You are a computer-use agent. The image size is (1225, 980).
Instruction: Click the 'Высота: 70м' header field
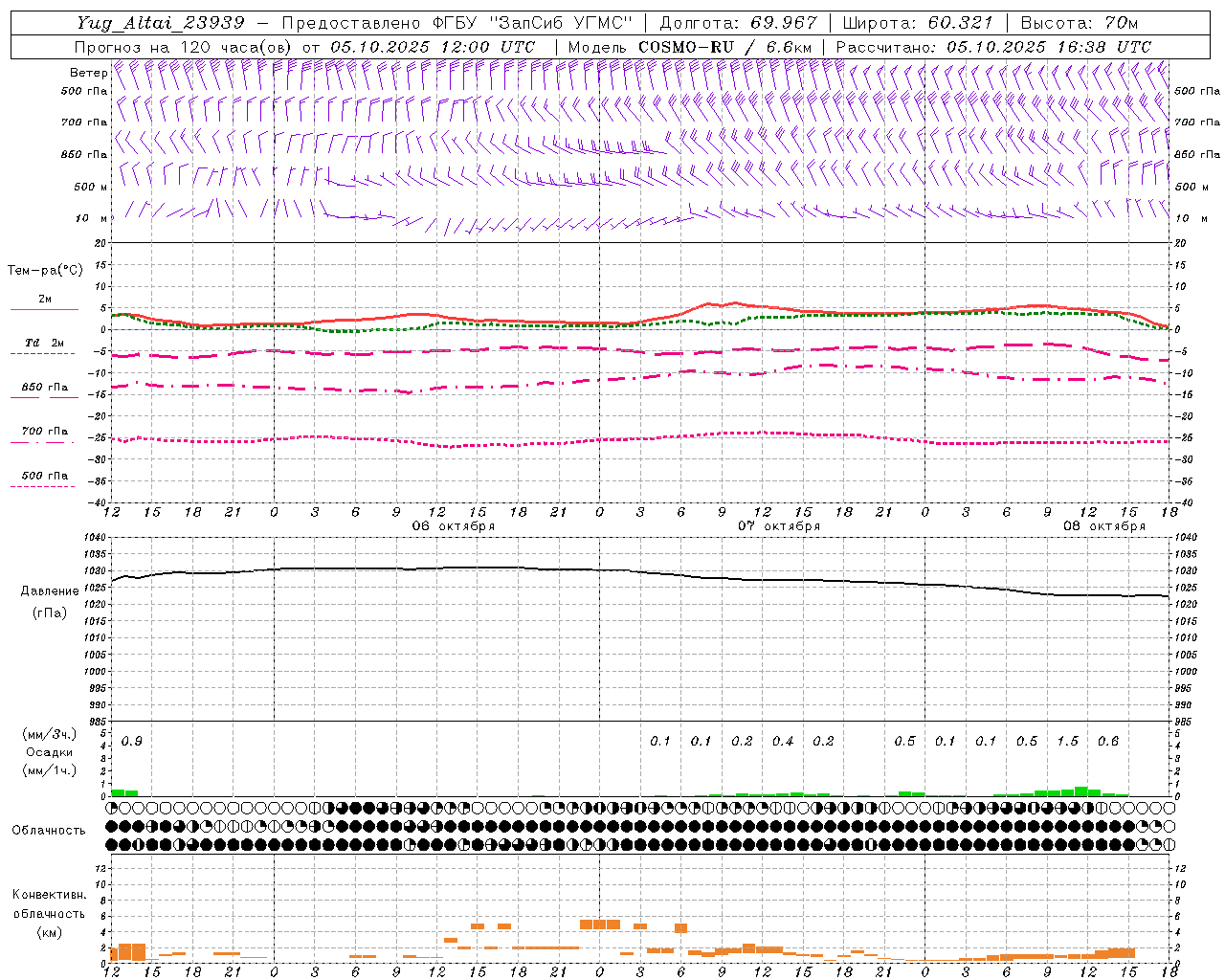tap(1079, 23)
